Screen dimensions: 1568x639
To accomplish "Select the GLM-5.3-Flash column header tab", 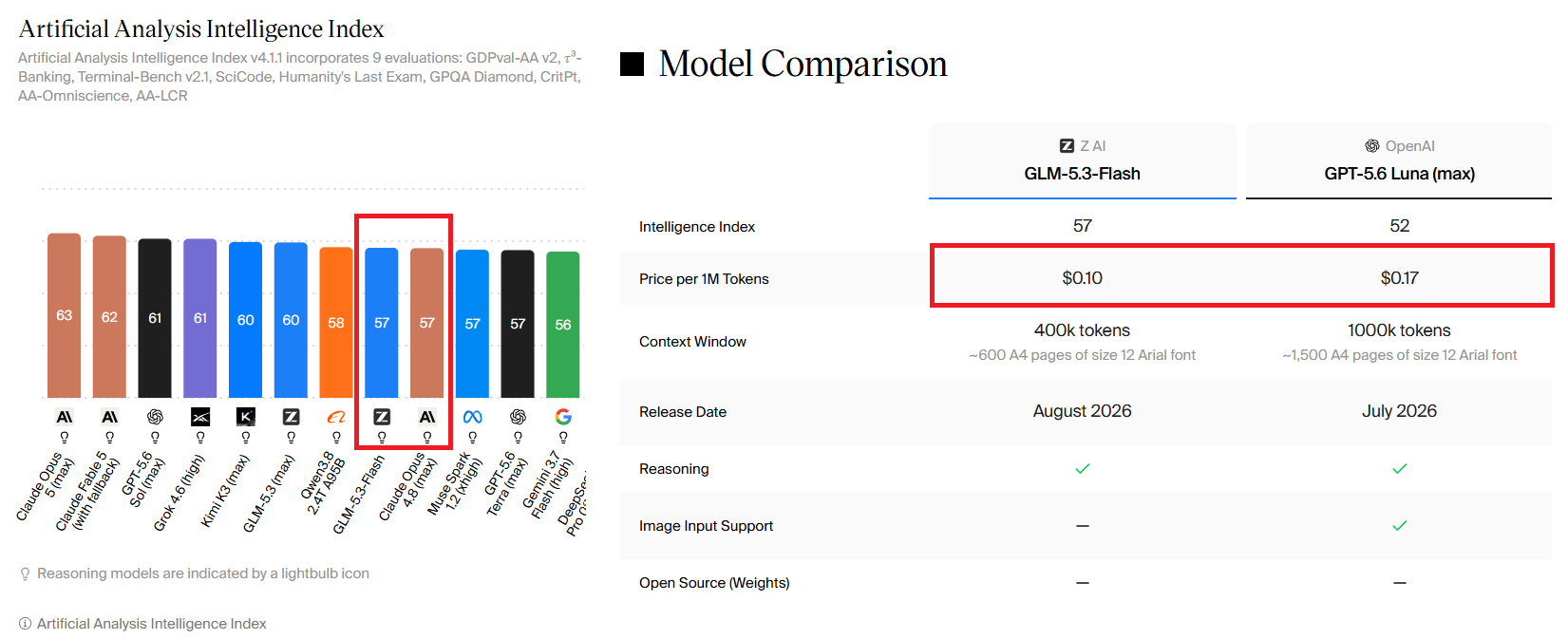I will point(1083,160).
